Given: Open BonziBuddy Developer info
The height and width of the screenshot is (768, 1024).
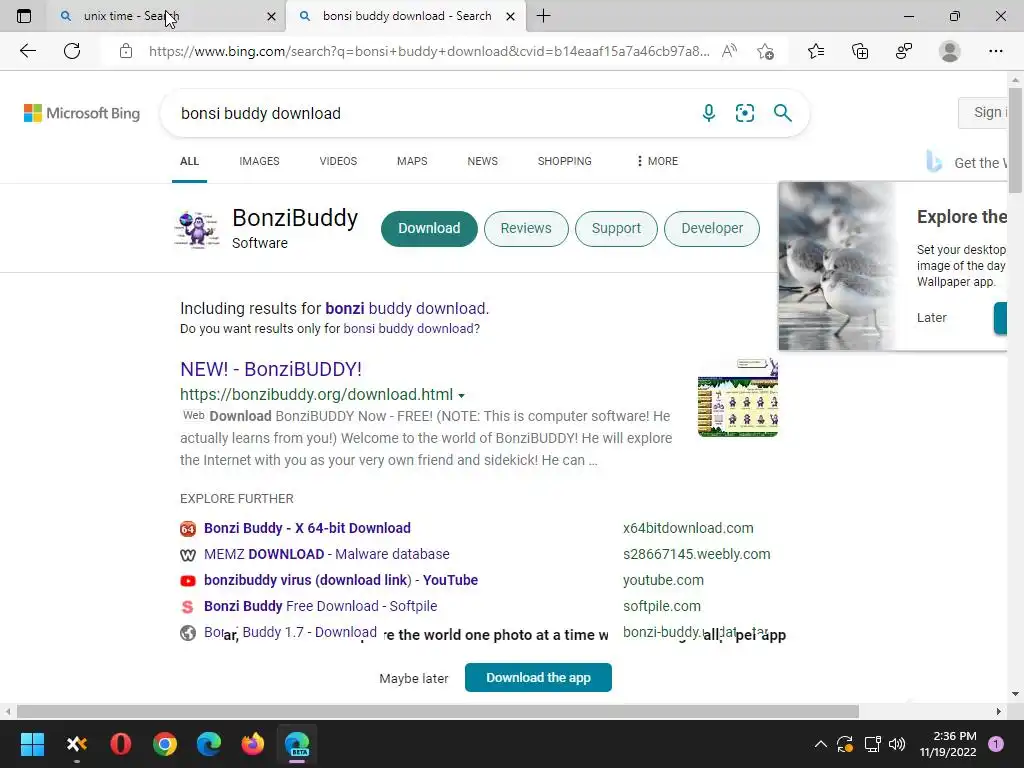Looking at the screenshot, I should coord(712,229).
